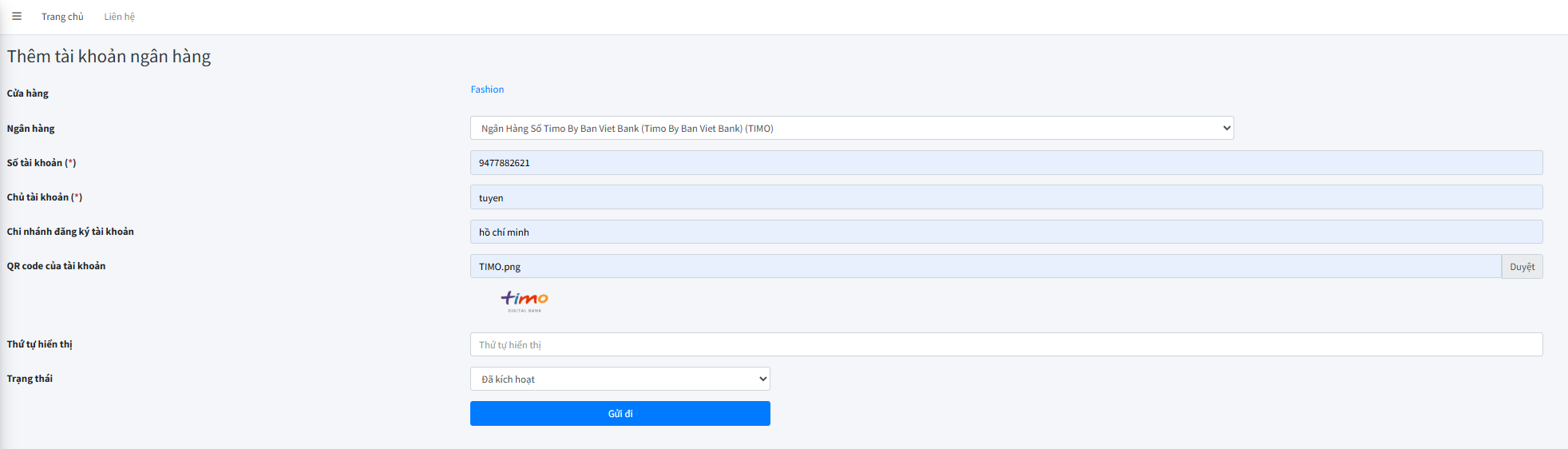
Task: Go to Trang chủ in the navbar
Action: point(62,17)
